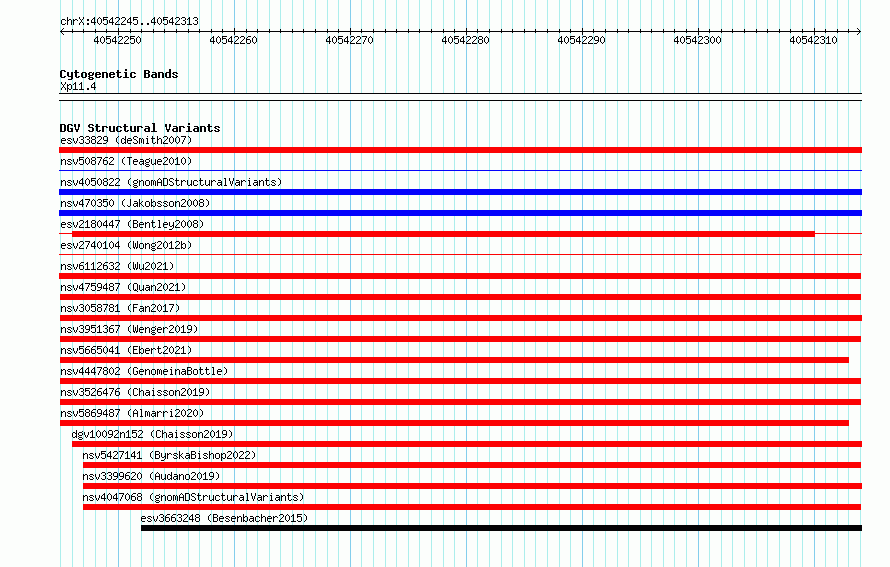Screen dimensions: 890x567
Task: Click the nsv3526476 (Chaisson2019) label
Action: 135,392
